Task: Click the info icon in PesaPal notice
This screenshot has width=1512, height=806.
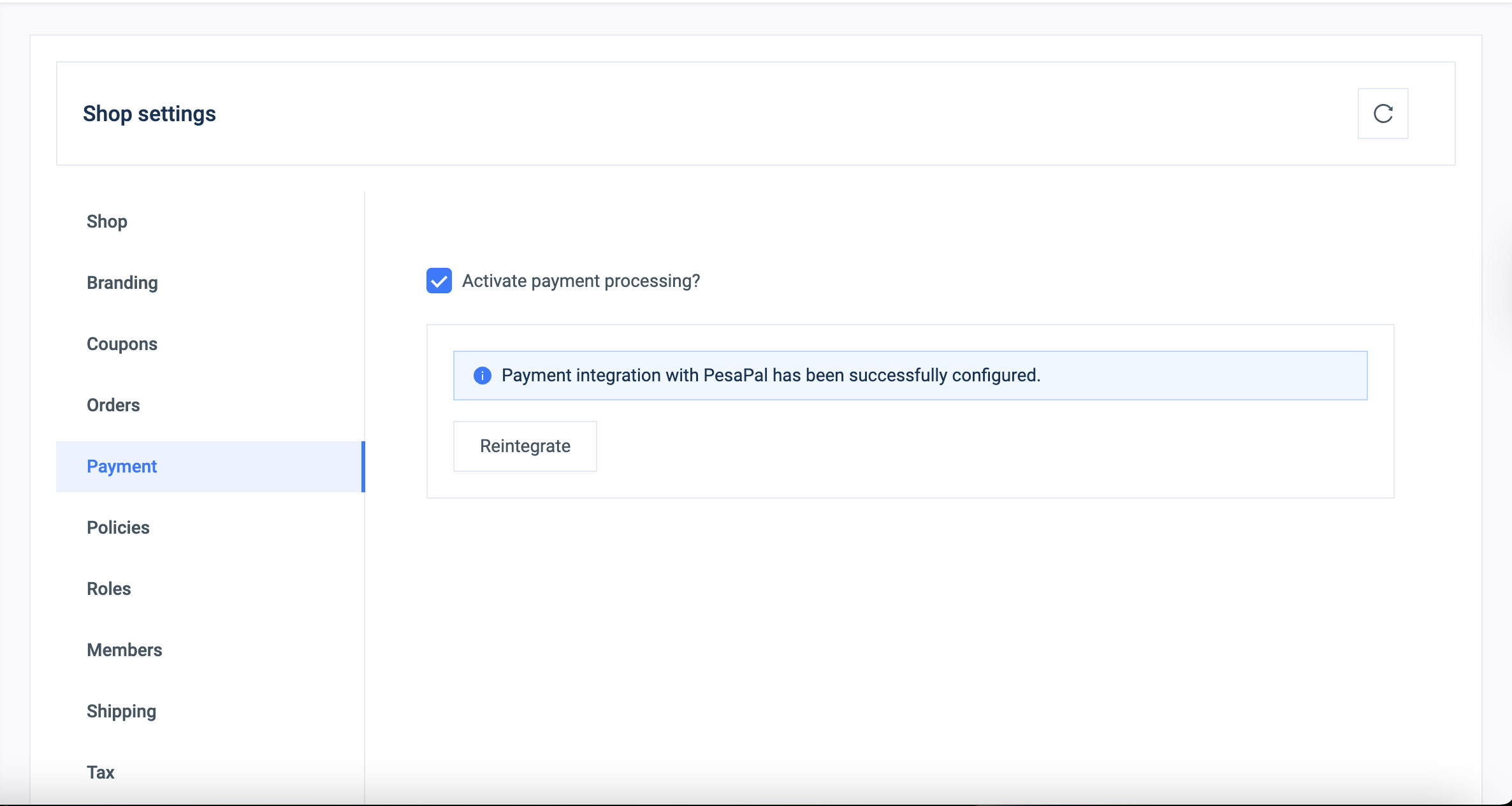Action: tap(483, 376)
